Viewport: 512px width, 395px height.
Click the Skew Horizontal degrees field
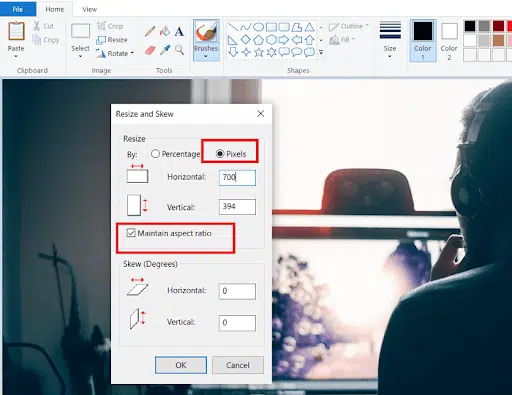tap(237, 291)
